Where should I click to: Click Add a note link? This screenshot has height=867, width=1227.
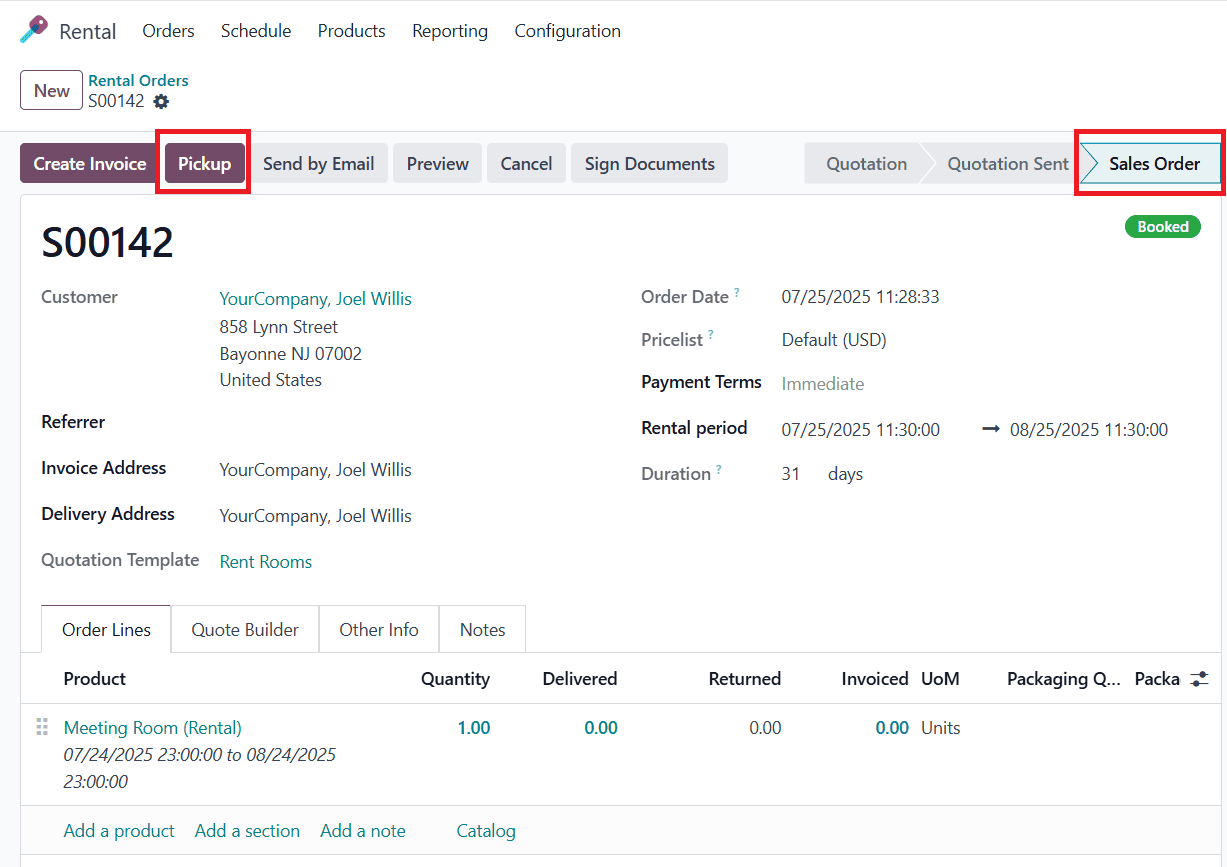tap(363, 831)
